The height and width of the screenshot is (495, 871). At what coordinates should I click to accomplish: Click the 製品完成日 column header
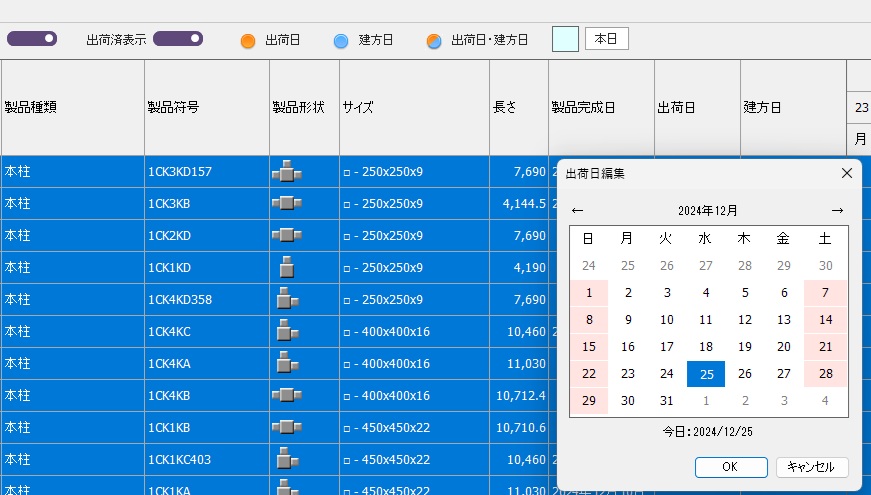coord(600,107)
